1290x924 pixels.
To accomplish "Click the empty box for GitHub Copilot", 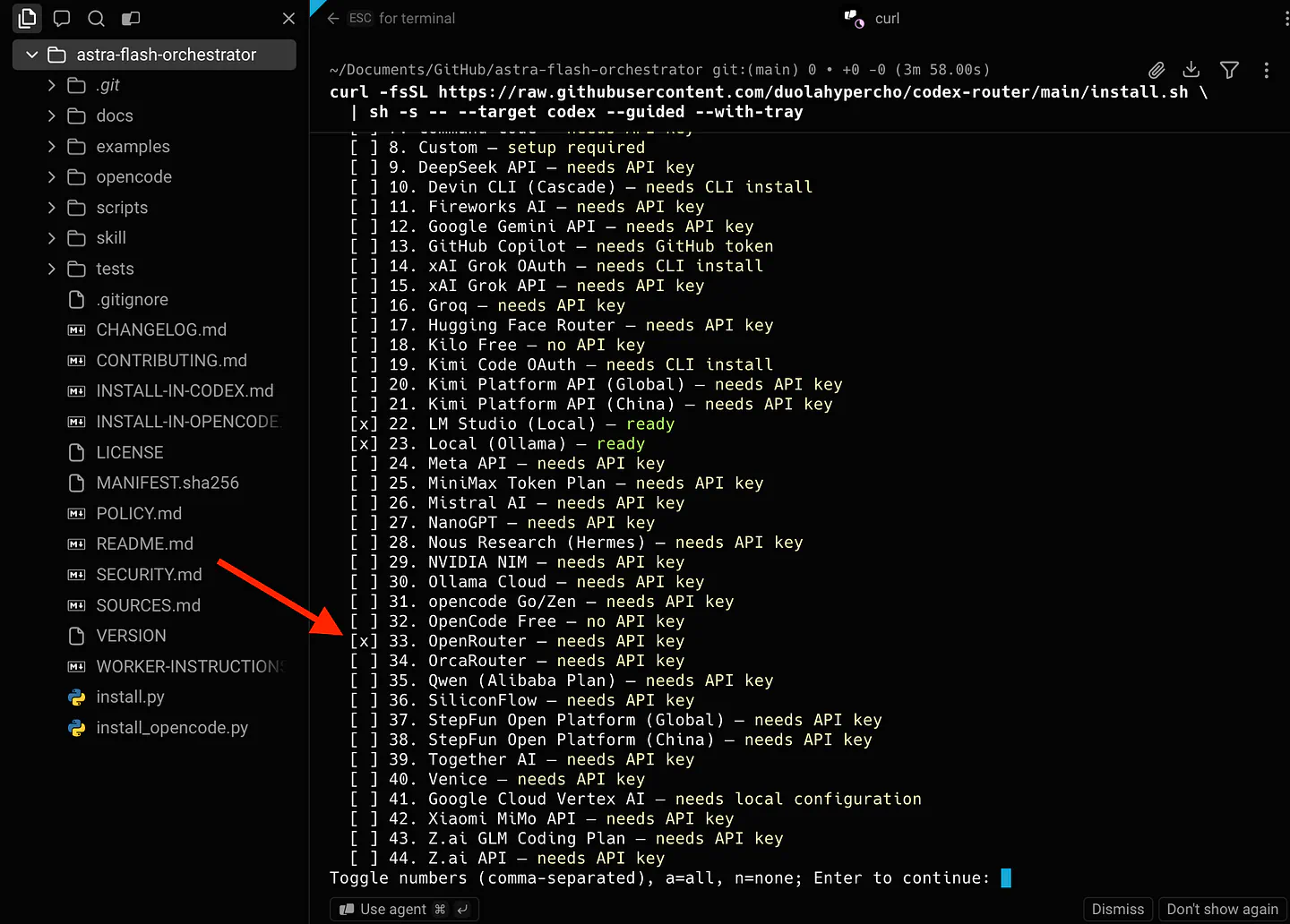I will (364, 246).
